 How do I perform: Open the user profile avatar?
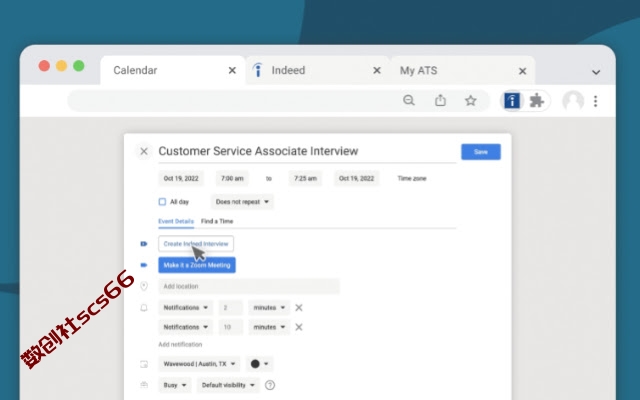573,101
